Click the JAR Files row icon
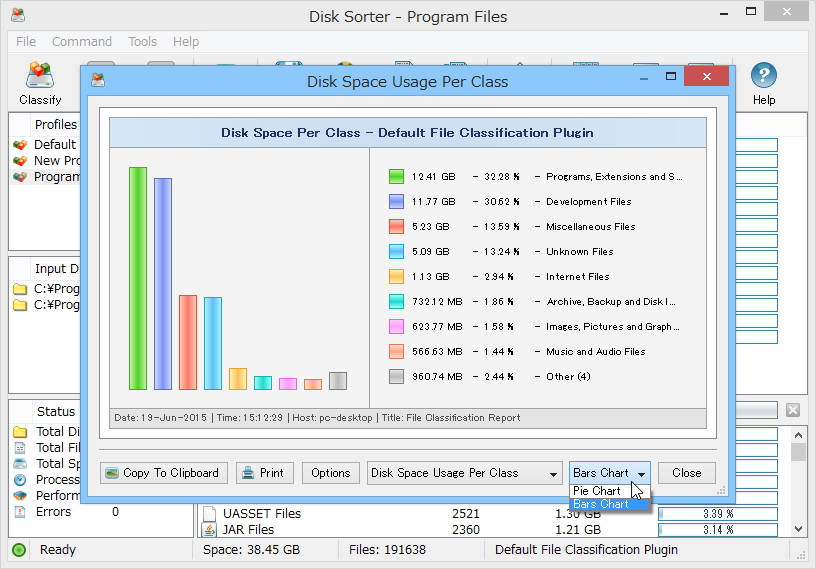This screenshot has height=569, width=816. coord(209,530)
